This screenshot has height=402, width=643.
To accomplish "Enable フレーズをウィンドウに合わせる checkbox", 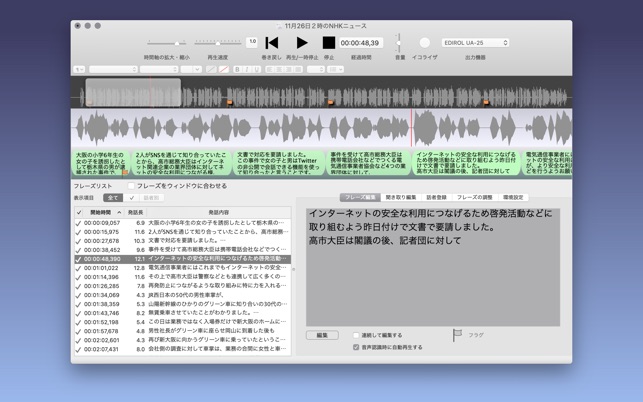I will [x=131, y=186].
